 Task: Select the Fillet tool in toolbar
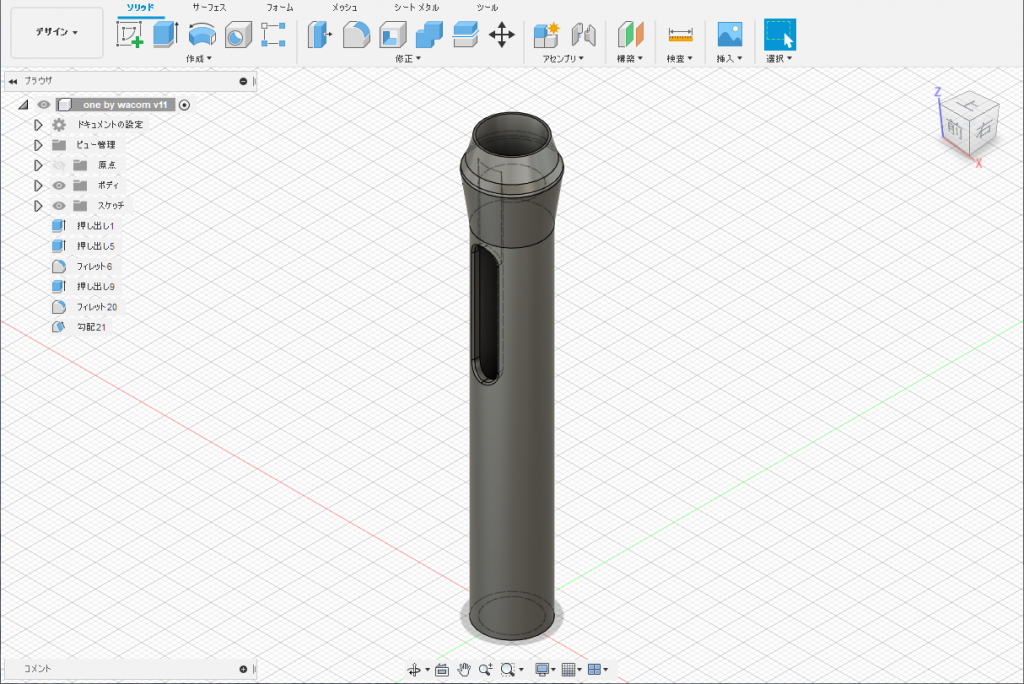pos(356,35)
